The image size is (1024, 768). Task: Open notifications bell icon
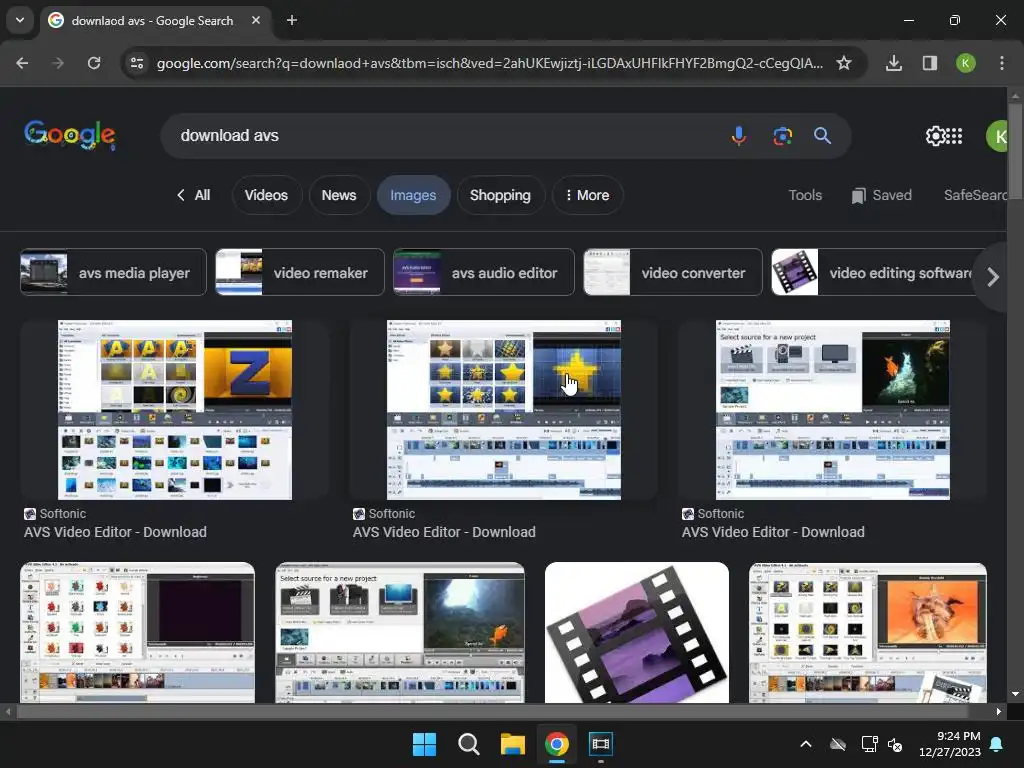(x=997, y=744)
